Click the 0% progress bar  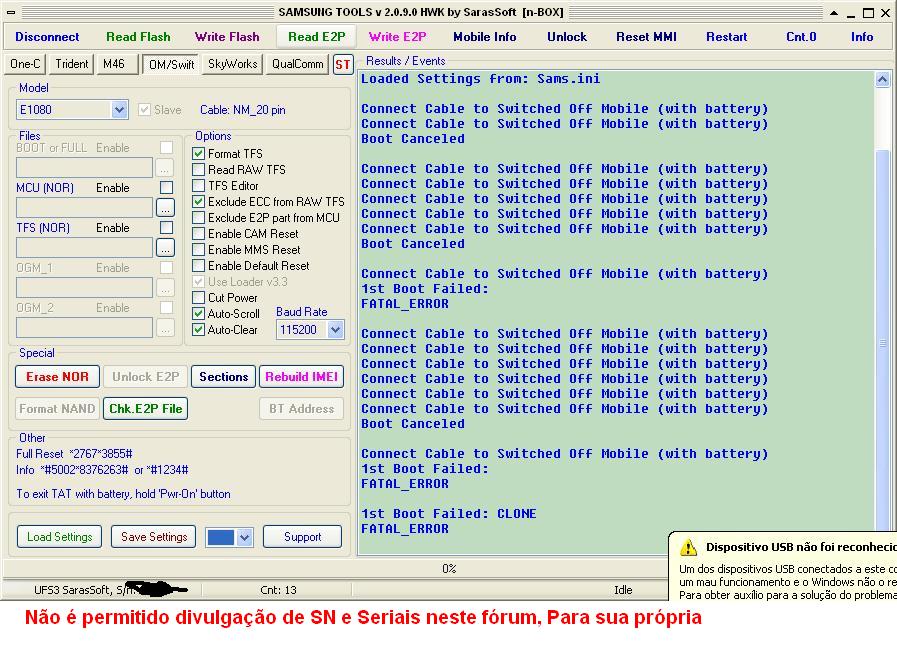[449, 569]
